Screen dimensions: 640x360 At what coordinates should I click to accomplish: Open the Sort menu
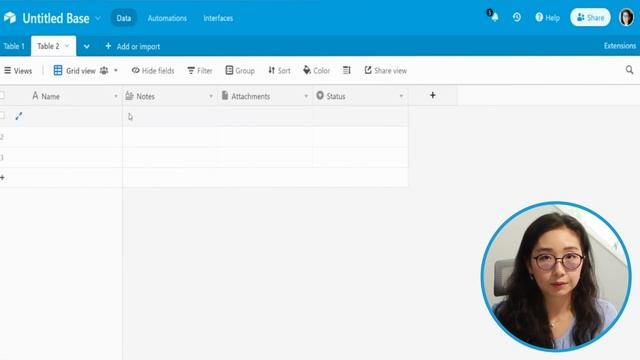[279, 71]
